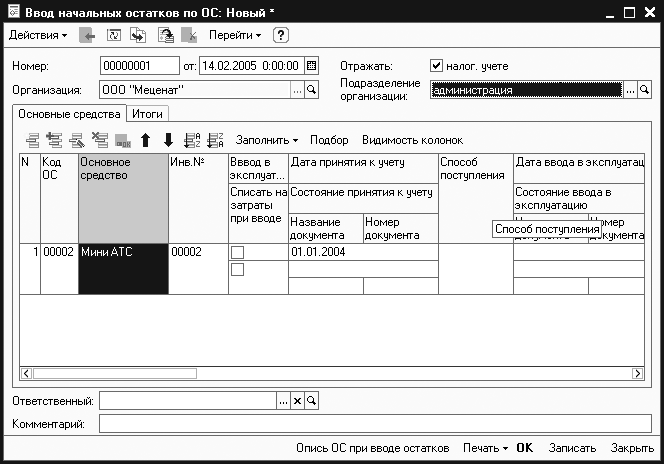Viewport: 664px width, 464px height.
Task: Toggle the Вввод в эксплуатацию row checkbox
Action: pyautogui.click(x=238, y=252)
